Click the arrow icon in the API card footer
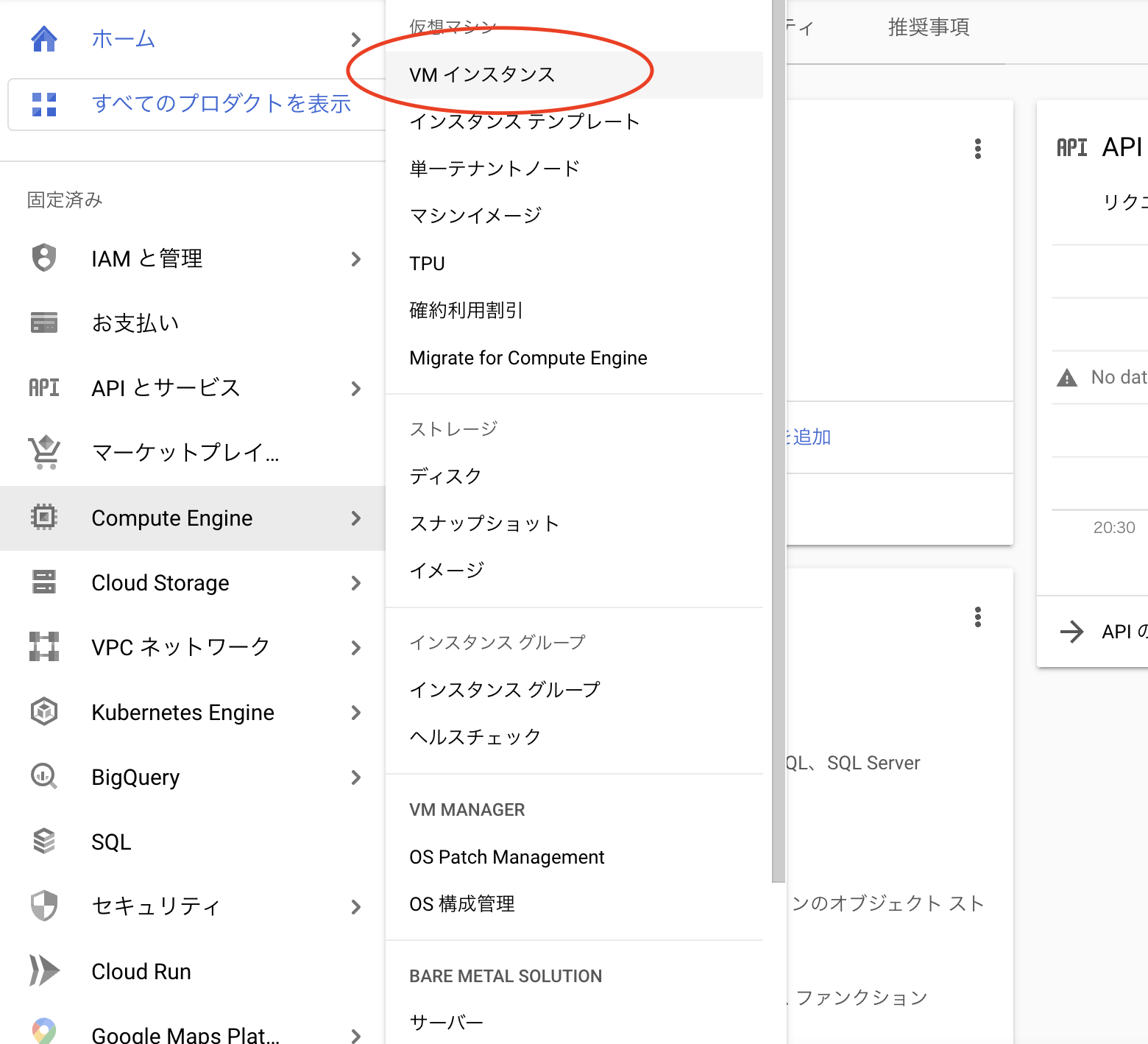The height and width of the screenshot is (1044, 1148). click(1071, 631)
